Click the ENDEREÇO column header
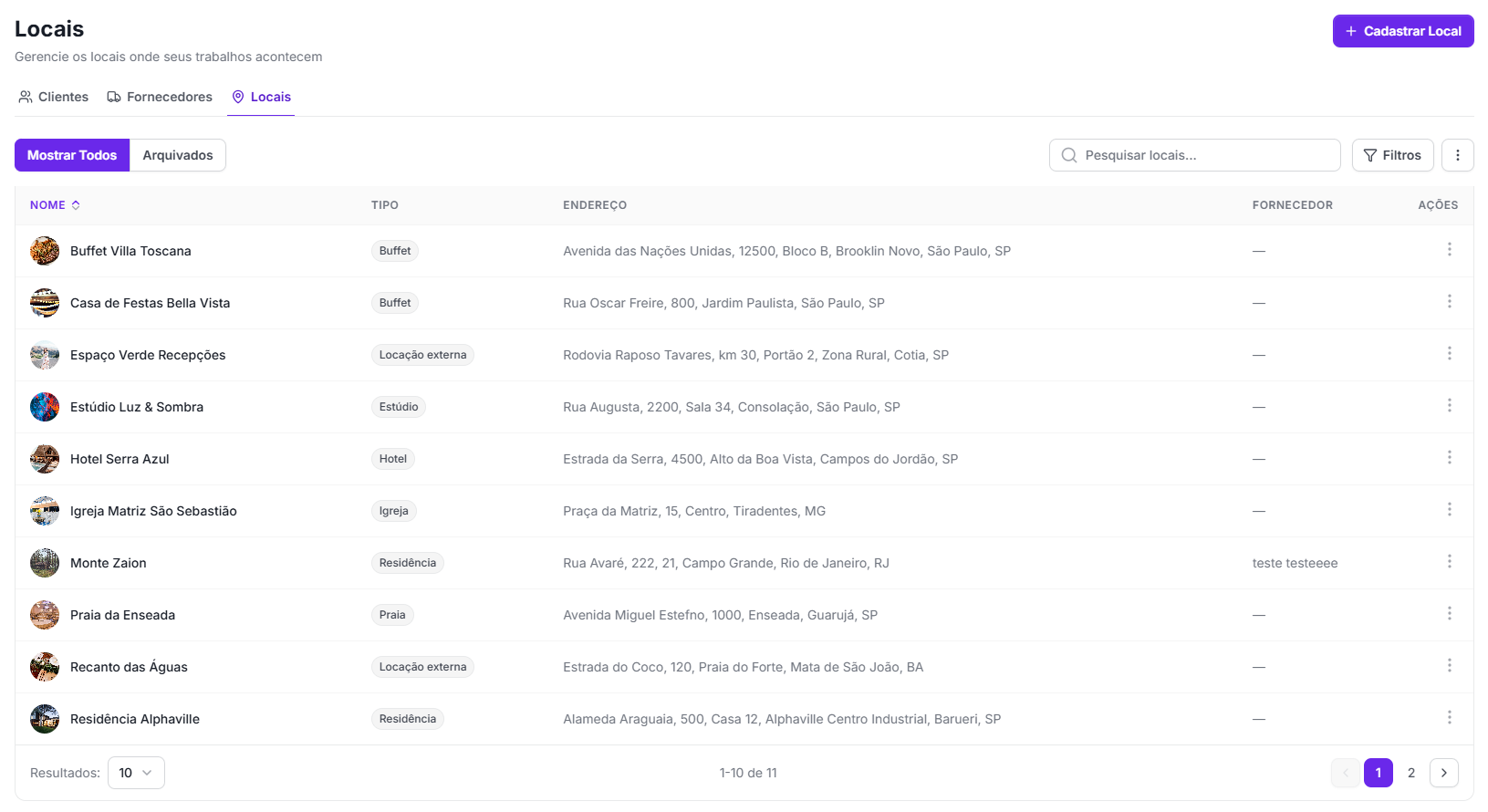Screen dimensions: 1488x812 click(x=595, y=205)
